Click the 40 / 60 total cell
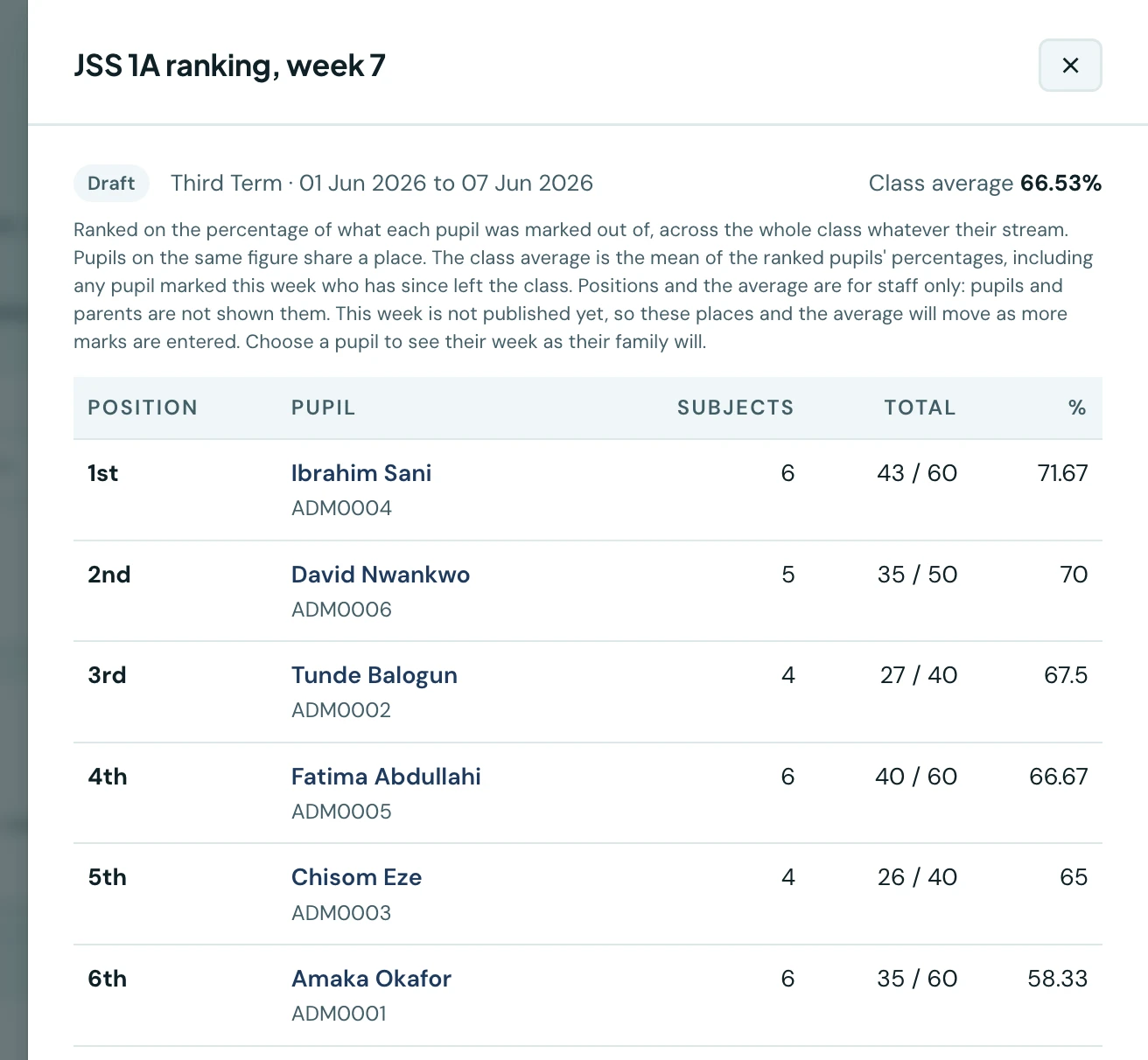Screen dimensions: 1148x1060 tap(916, 777)
